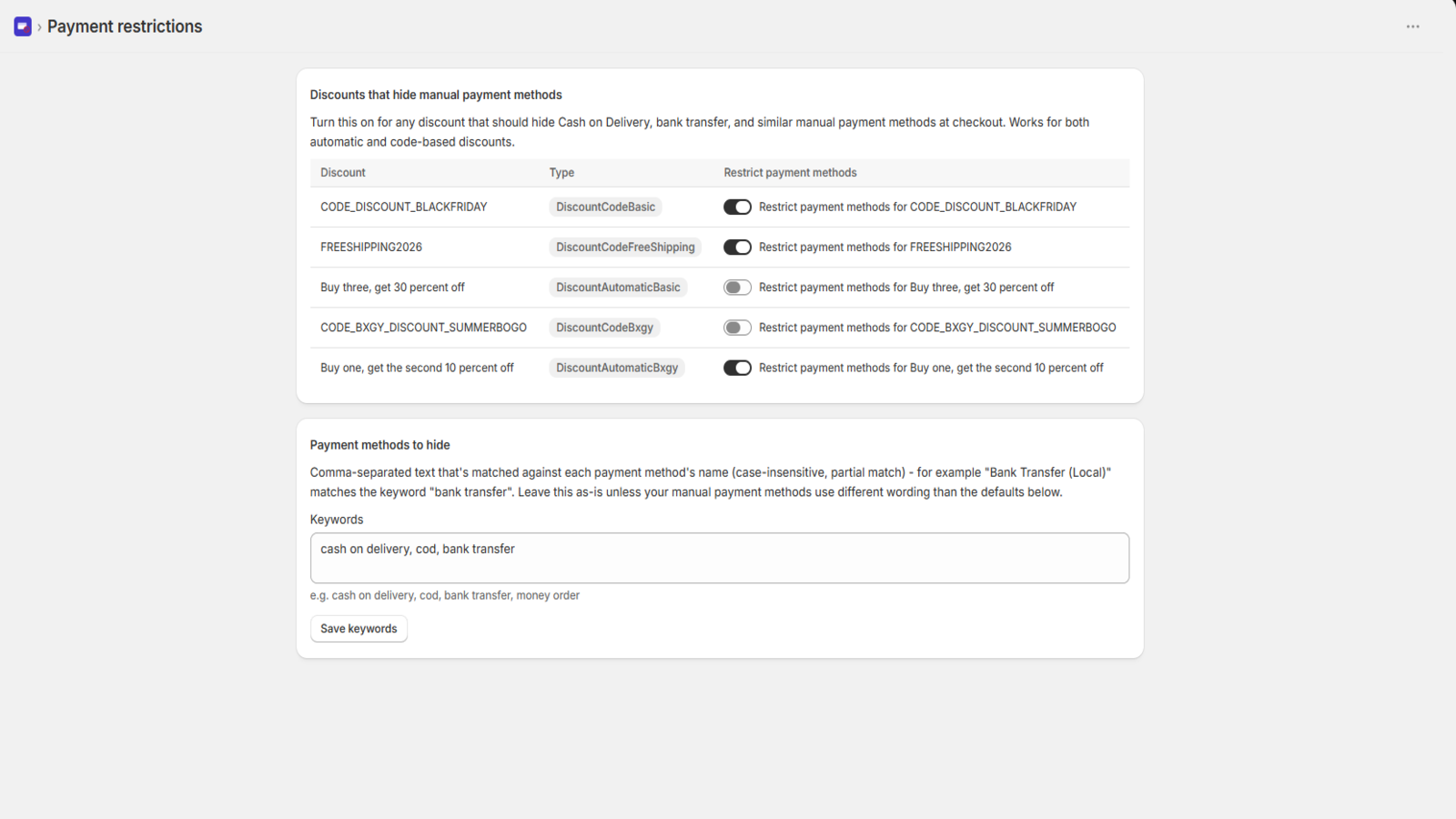Enable toggle for CODE_BXGY_DISCOUNT_SUMMERBOGO
1456x819 pixels.
tap(737, 328)
